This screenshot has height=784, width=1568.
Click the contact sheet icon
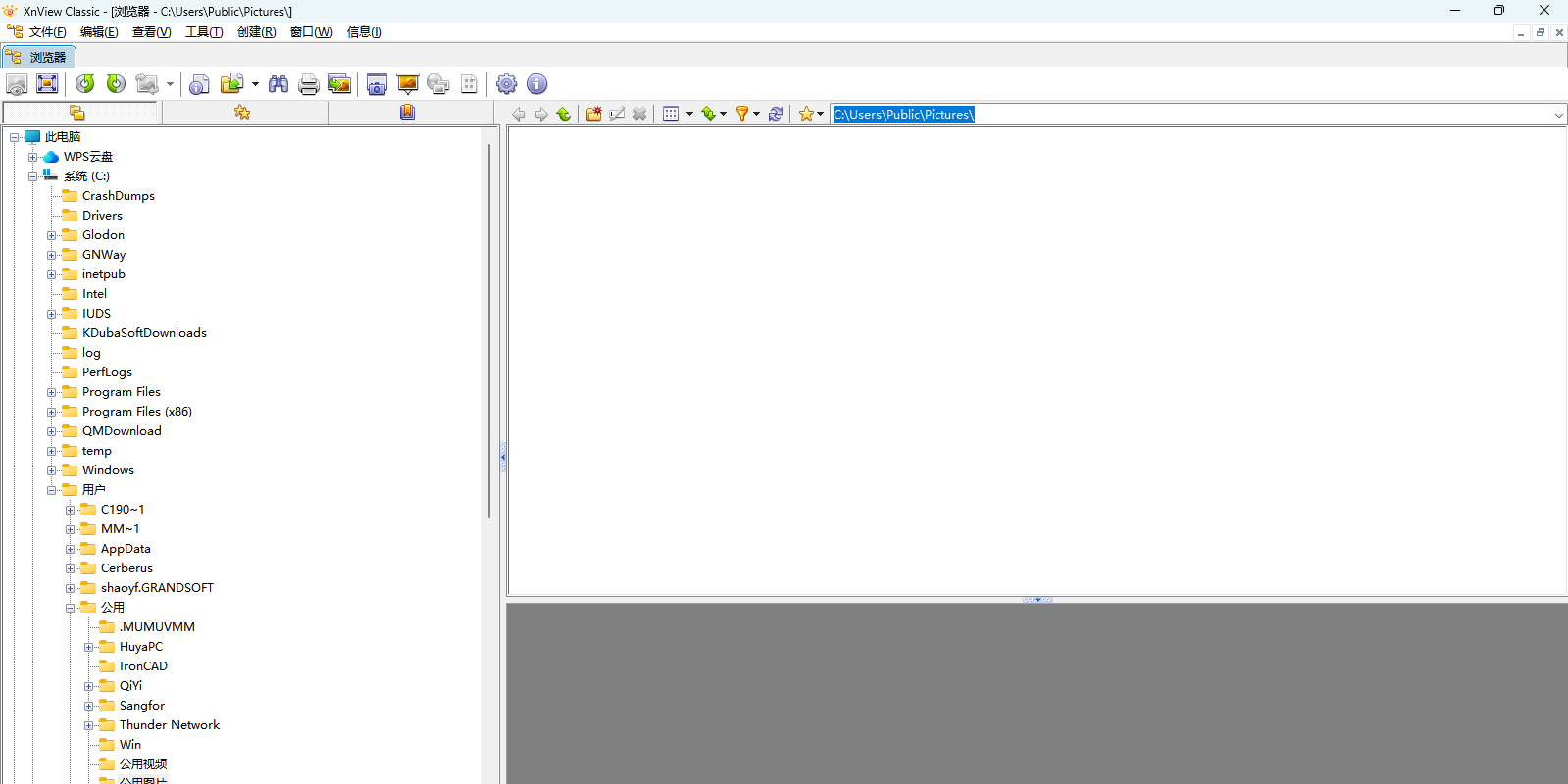pos(469,84)
